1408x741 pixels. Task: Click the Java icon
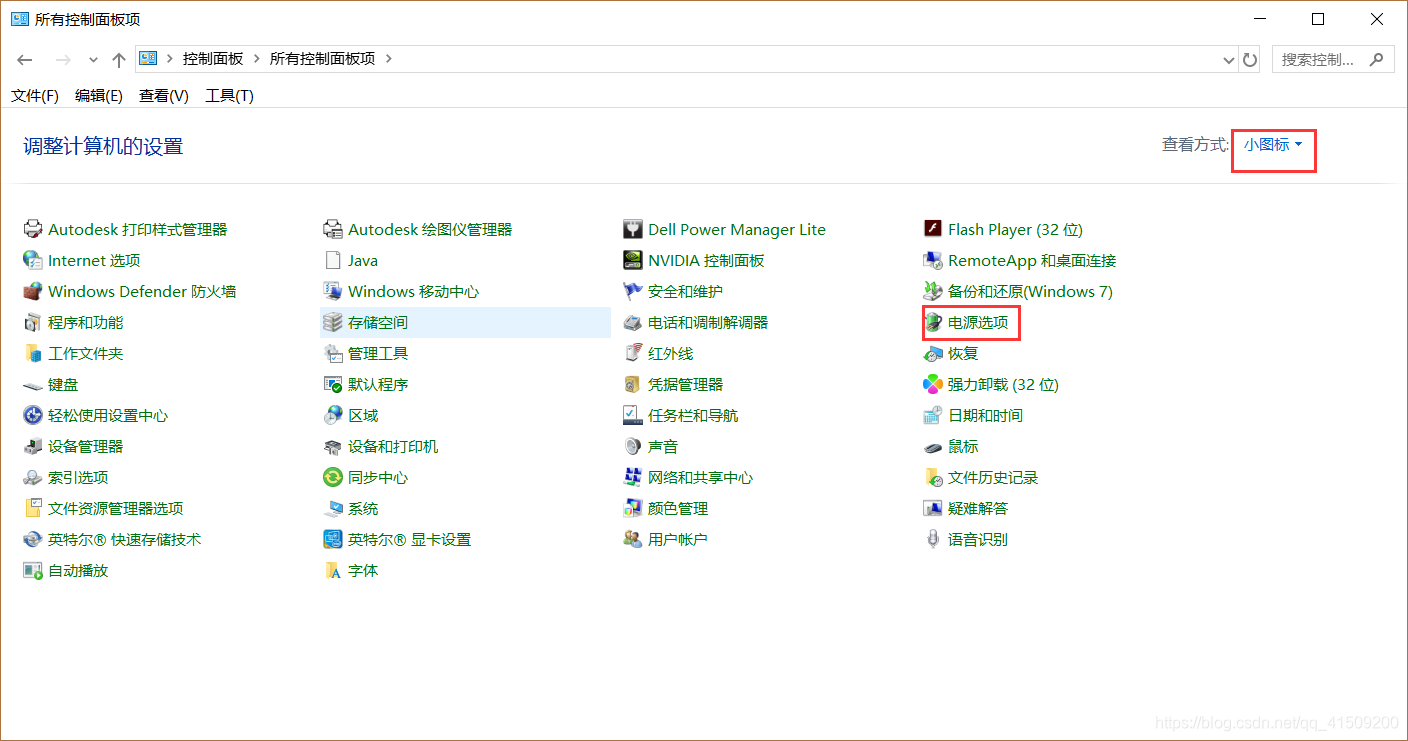[333, 260]
